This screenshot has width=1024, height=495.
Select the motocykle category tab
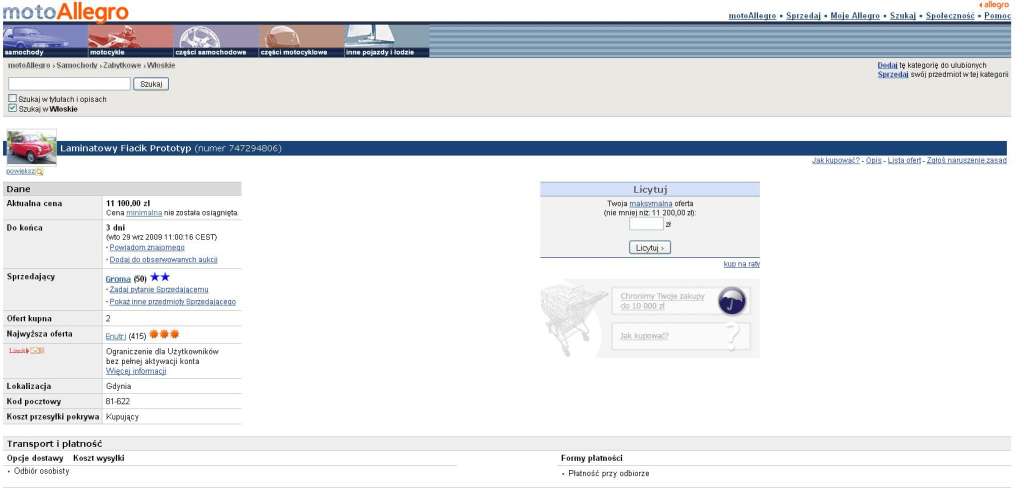[x=131, y=40]
